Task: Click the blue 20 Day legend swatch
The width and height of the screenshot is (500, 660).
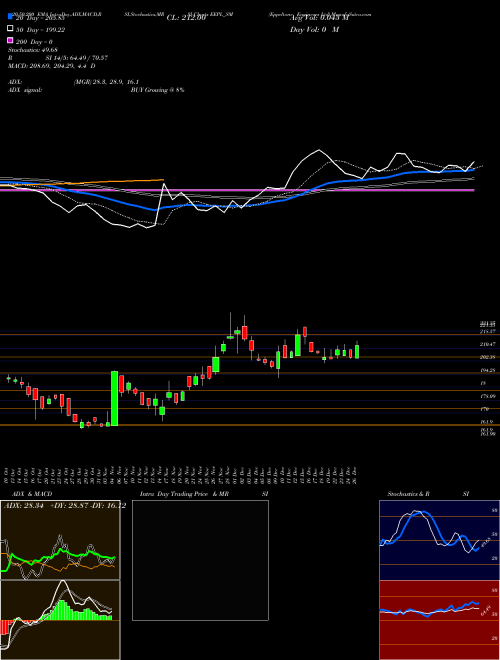Action: point(10,17)
